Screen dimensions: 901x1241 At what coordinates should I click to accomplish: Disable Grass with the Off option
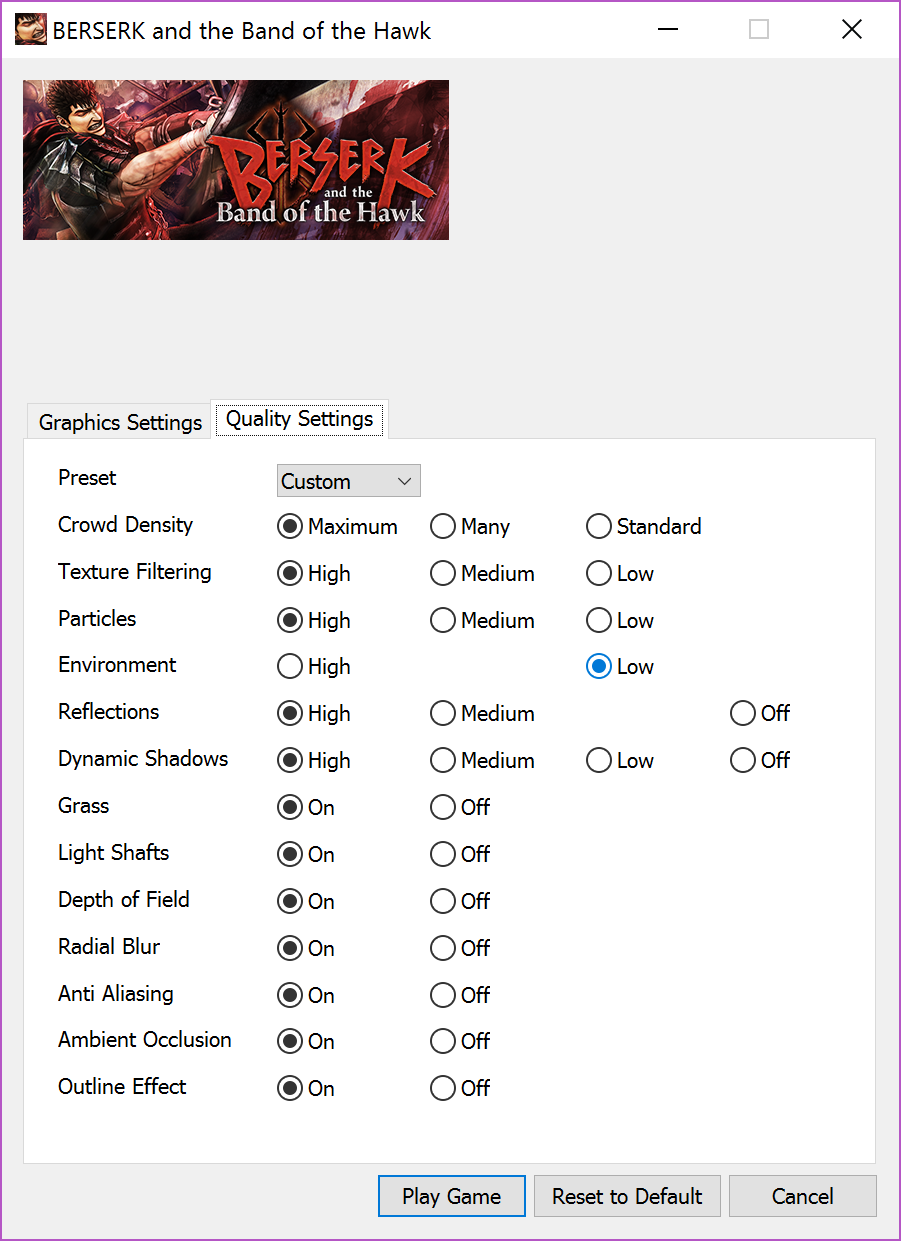tap(443, 808)
